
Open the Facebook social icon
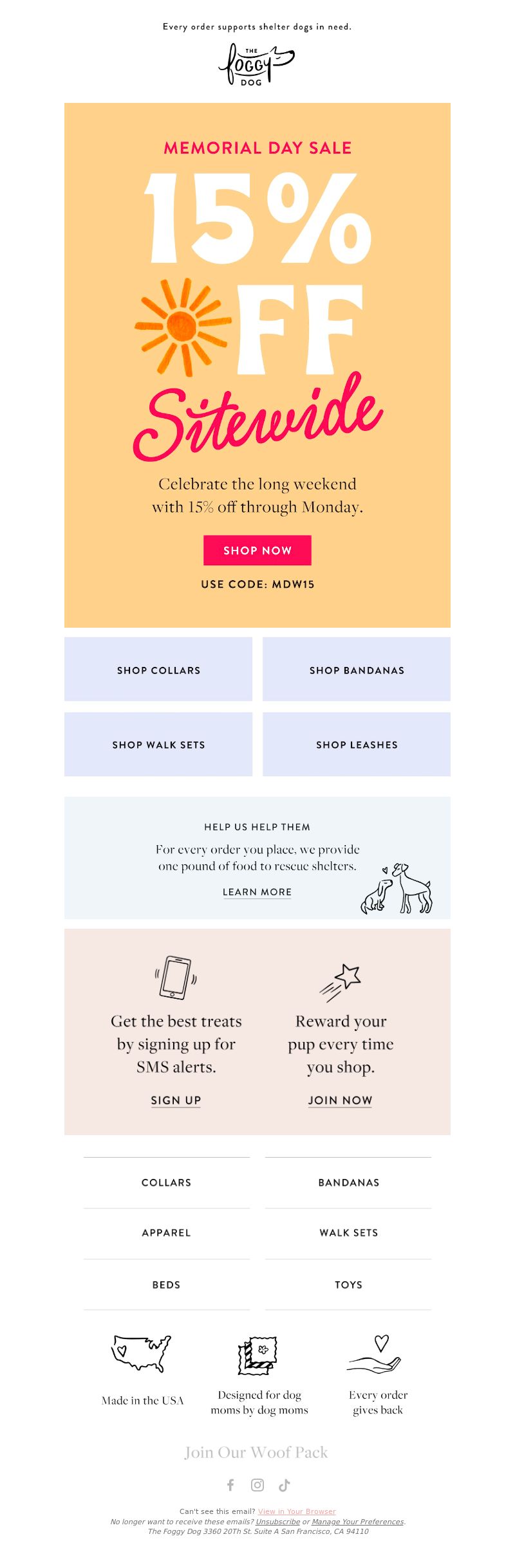230,1484
